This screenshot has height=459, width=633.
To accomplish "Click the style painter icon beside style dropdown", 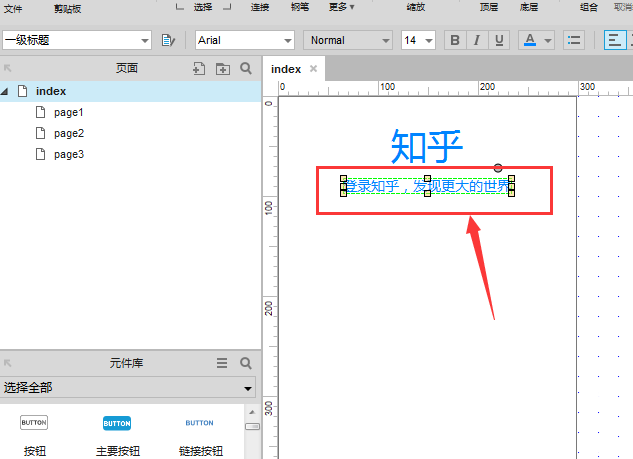I will coord(168,40).
